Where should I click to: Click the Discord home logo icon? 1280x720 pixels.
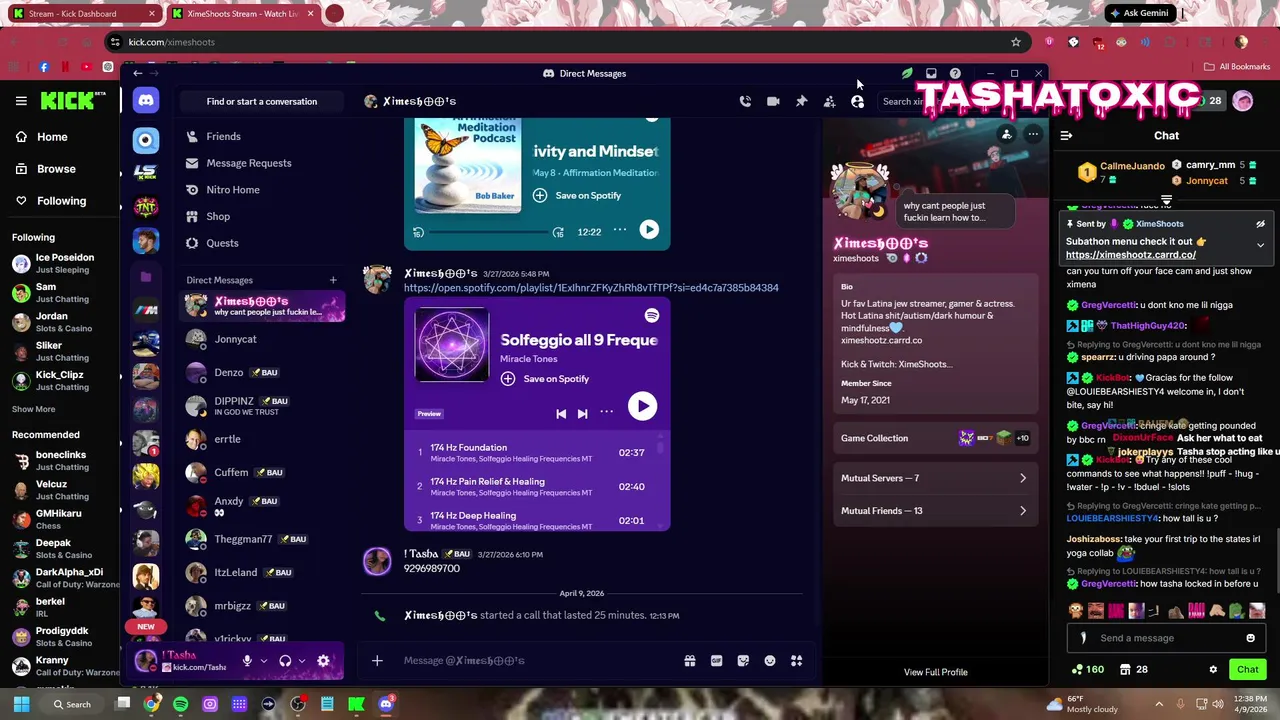(146, 101)
